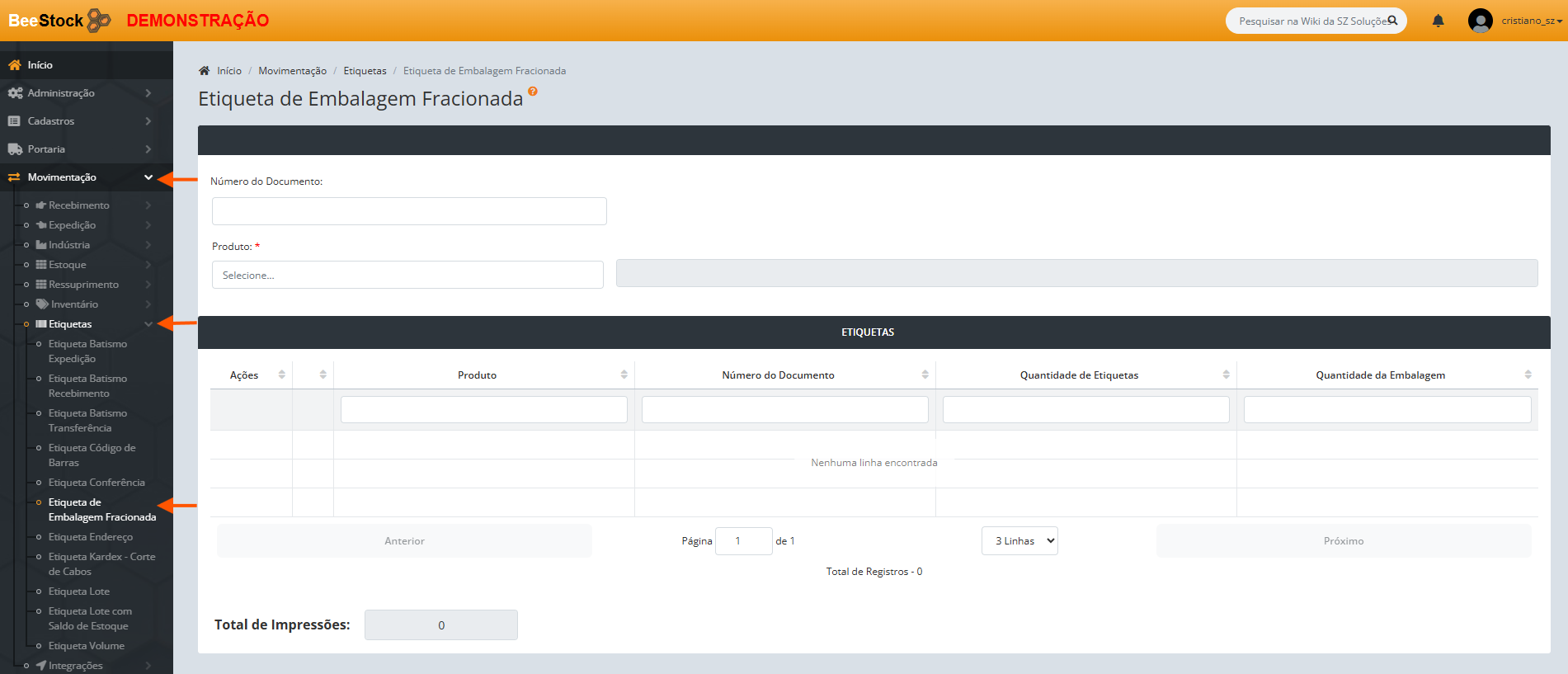Image resolution: width=1568 pixels, height=674 pixels.
Task: Click the Produto column filter field
Action: coord(483,410)
